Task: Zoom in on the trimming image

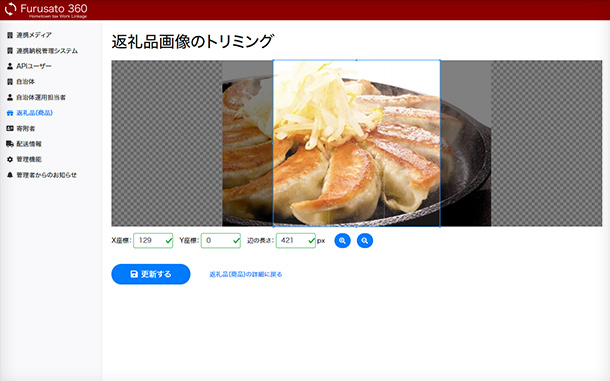Action: point(342,241)
